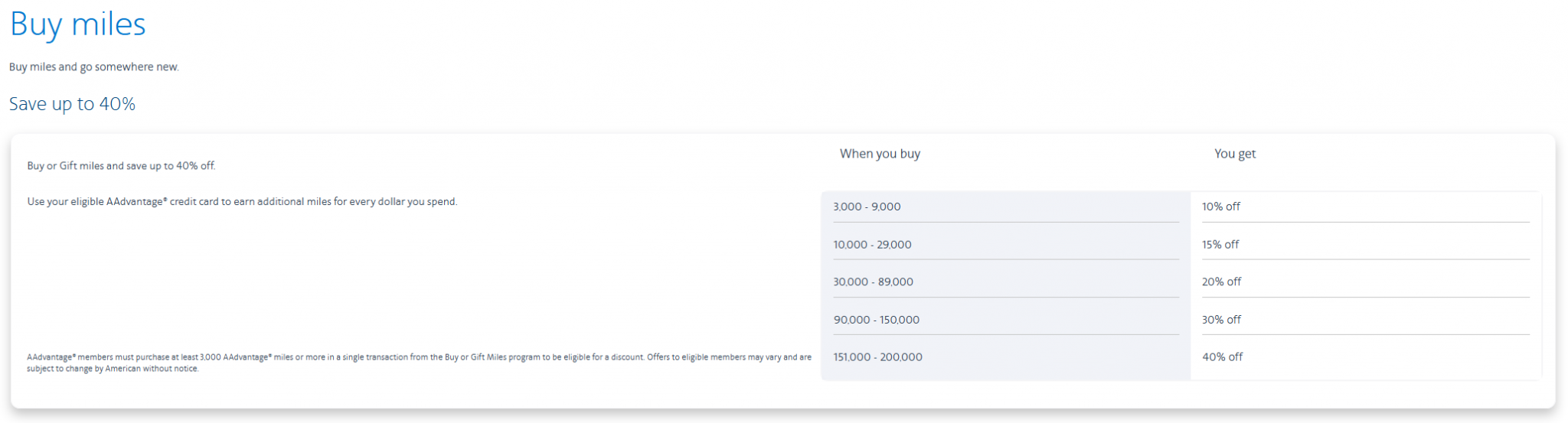Click the "40% off" discount cell

[1222, 357]
